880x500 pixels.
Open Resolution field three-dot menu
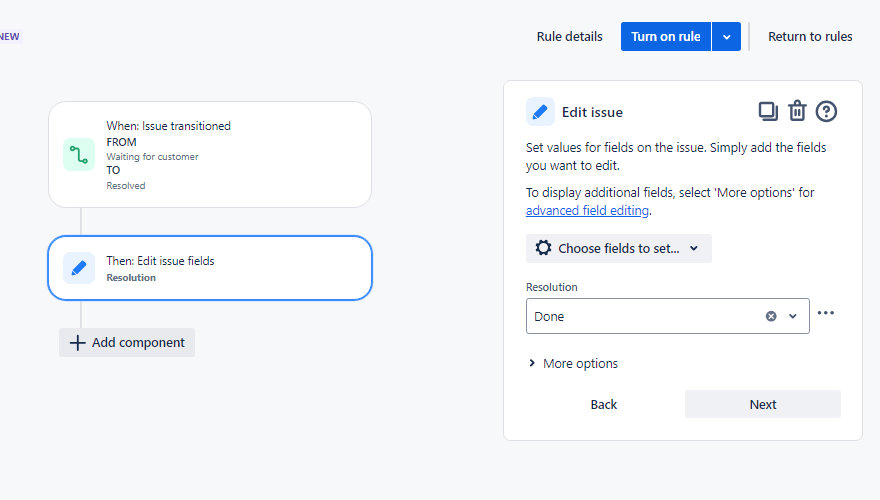[x=825, y=313]
